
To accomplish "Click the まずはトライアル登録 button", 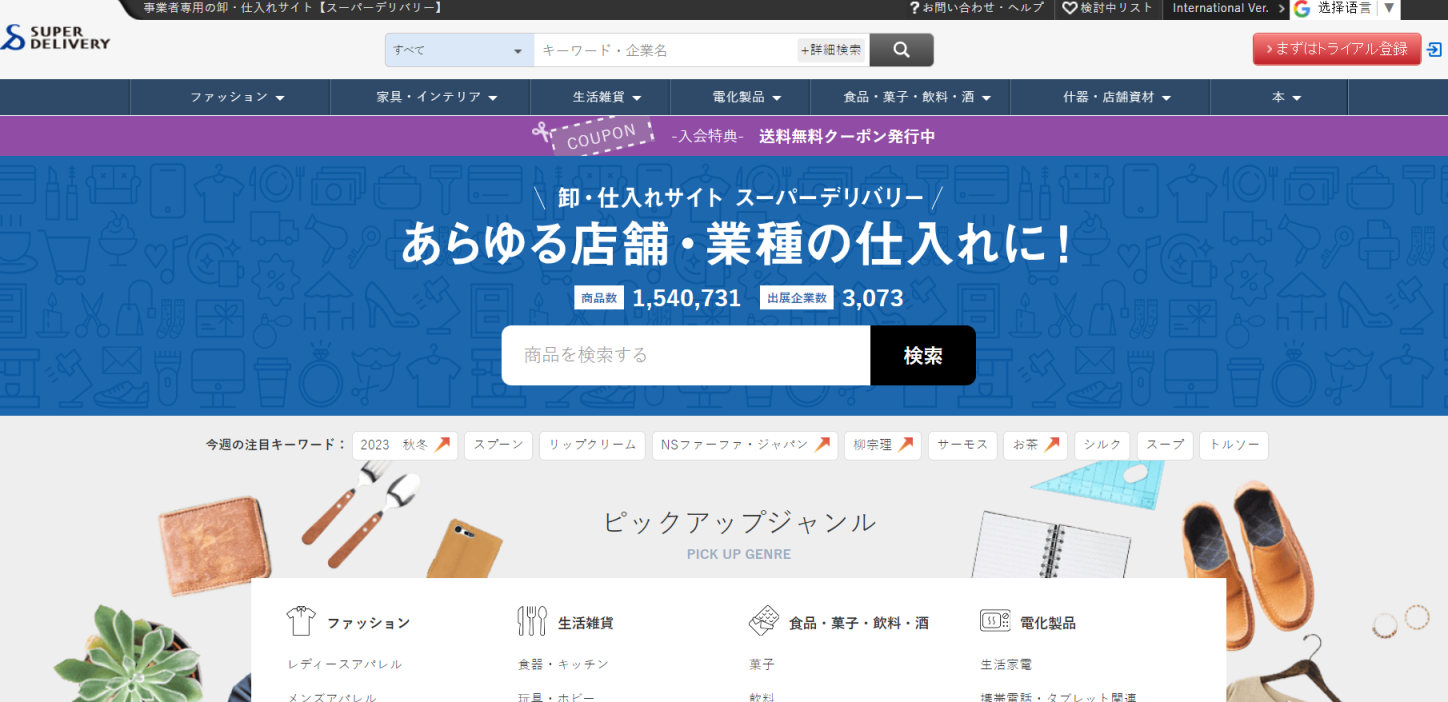I will [x=1336, y=47].
